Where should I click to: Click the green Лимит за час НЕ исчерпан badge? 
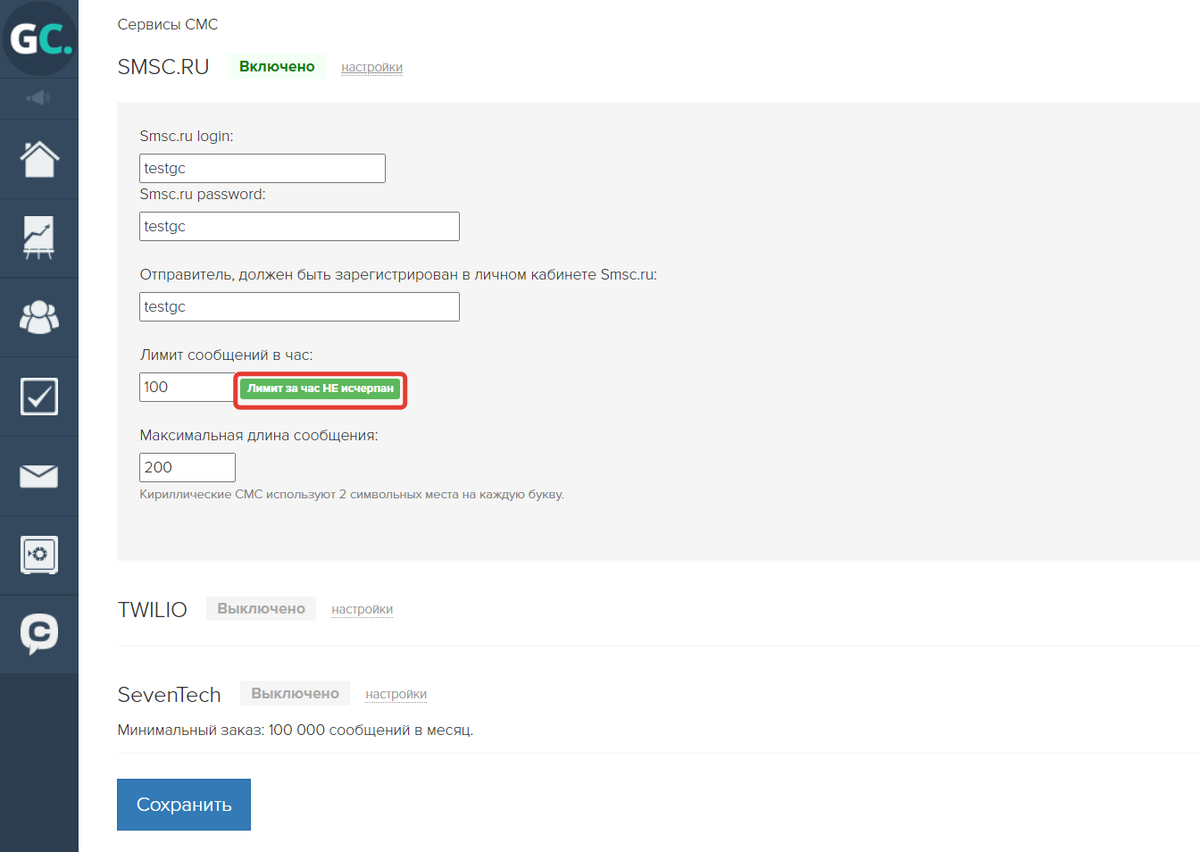(x=321, y=388)
